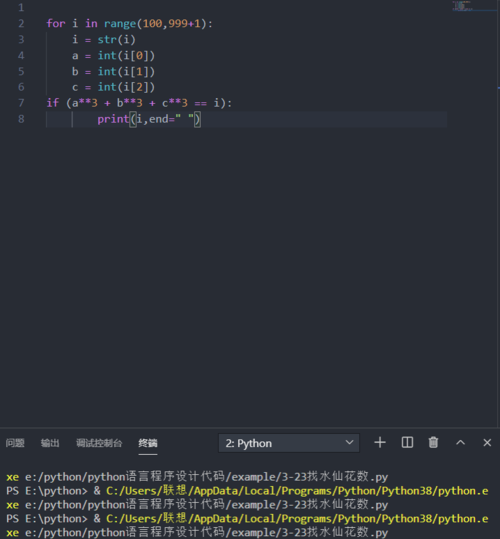
Task: Click the code minimap preview
Action: 462,6
